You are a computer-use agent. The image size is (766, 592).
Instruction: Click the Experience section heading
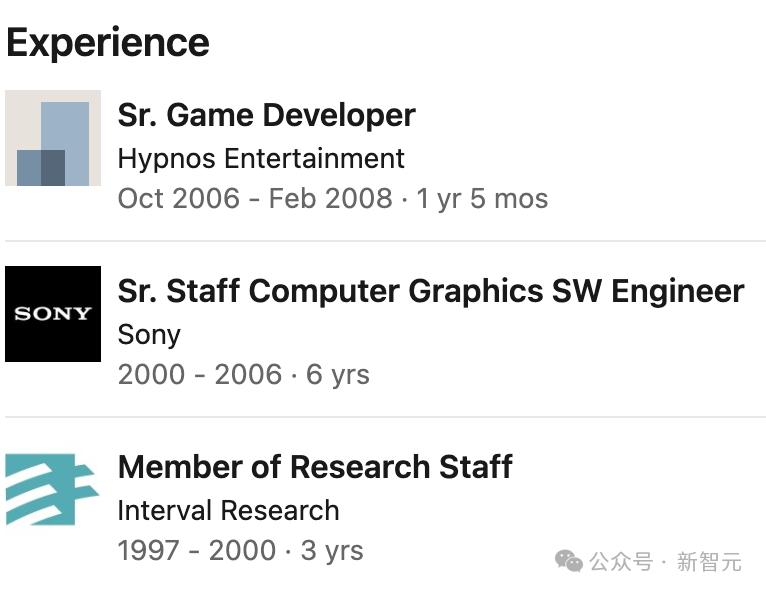108,43
